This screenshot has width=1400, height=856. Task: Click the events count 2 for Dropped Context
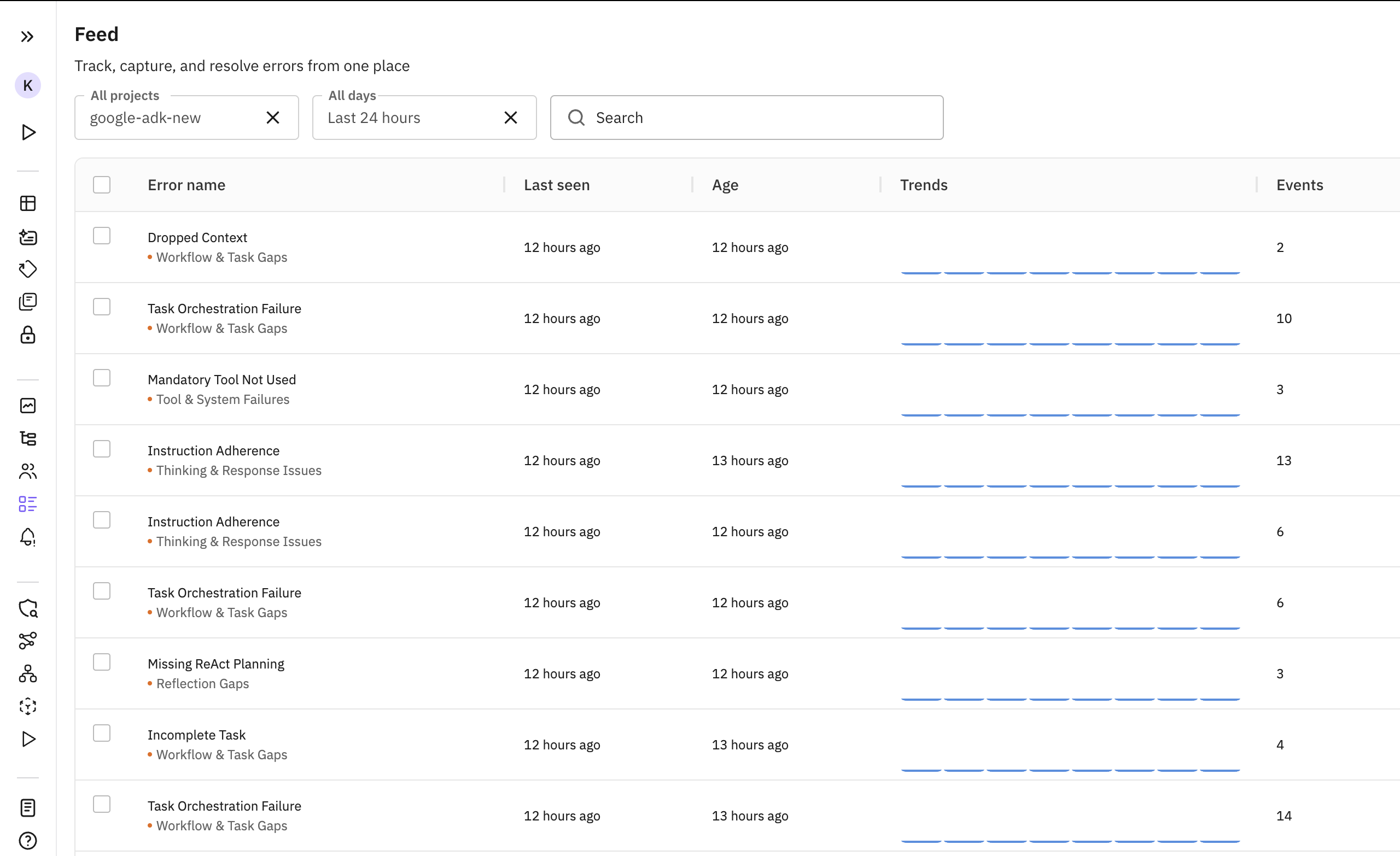1280,248
